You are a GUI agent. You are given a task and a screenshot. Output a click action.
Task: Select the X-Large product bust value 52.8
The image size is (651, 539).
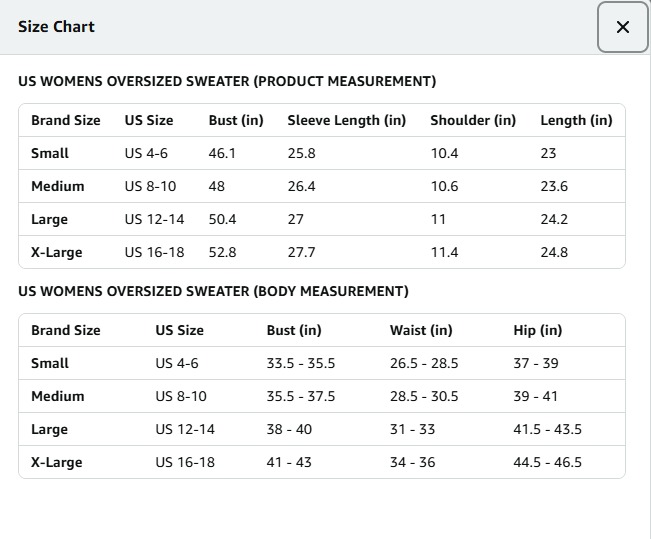coord(222,252)
